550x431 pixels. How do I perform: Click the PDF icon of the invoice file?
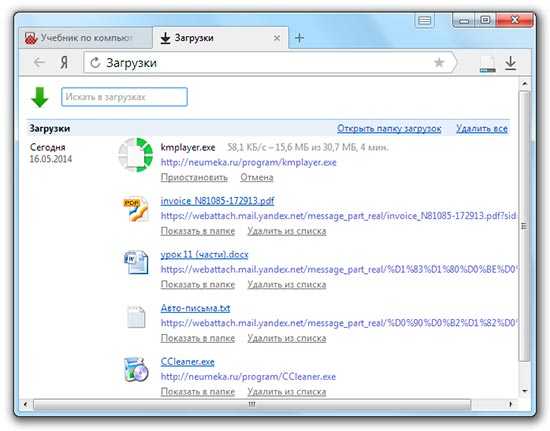(x=136, y=209)
